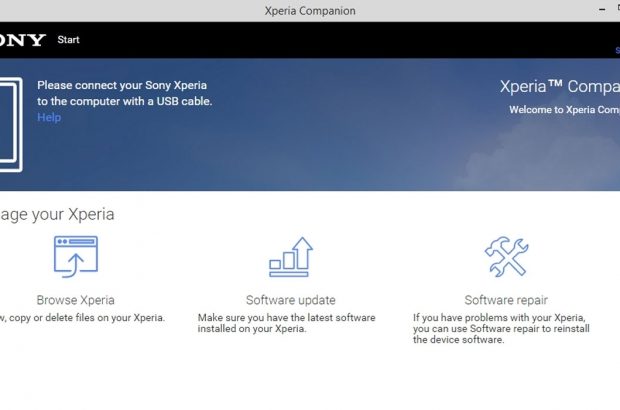Click the 'Welcome to Xperia Com' subtitle text
Screen dimensions: 620x410
coord(564,110)
